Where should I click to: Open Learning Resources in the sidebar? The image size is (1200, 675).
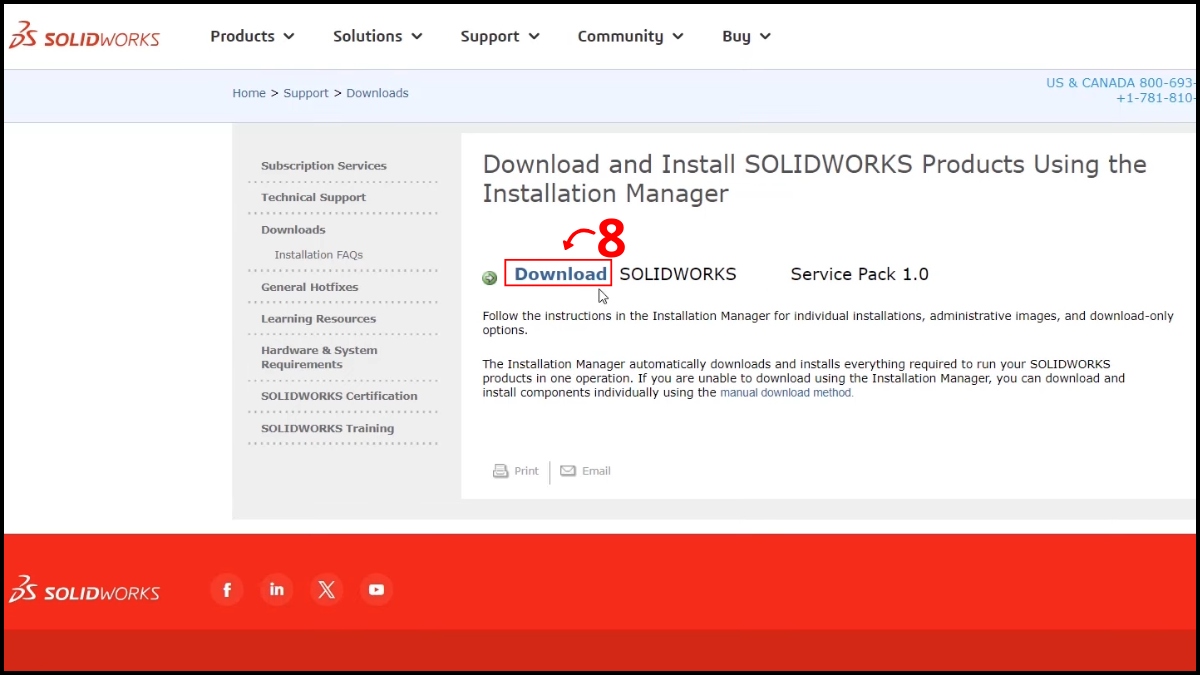(319, 319)
